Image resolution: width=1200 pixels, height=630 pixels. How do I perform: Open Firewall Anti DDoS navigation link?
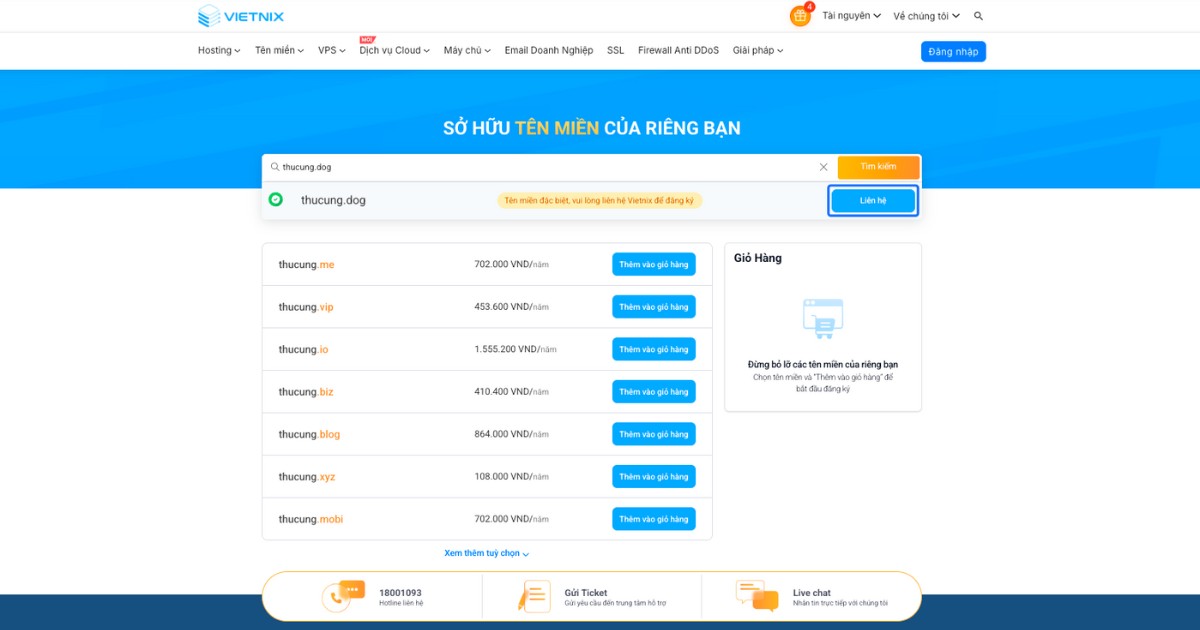[678, 50]
